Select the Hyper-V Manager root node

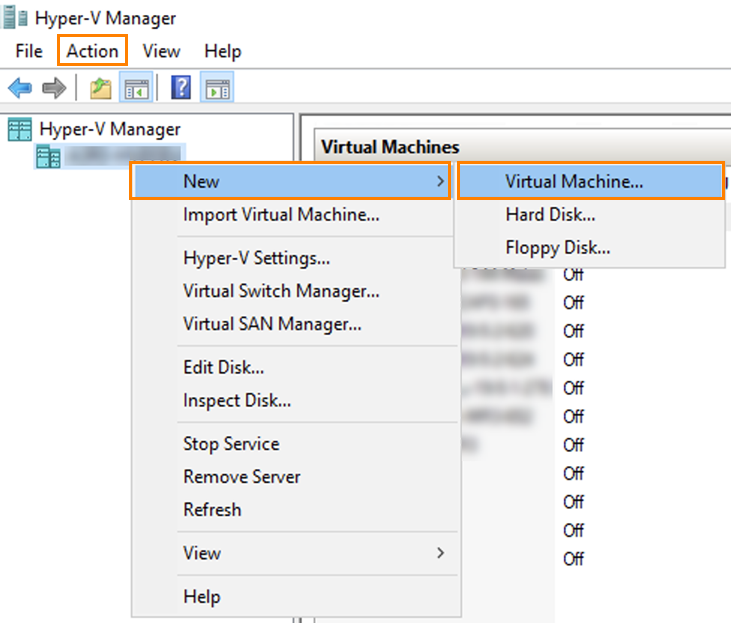[110, 129]
